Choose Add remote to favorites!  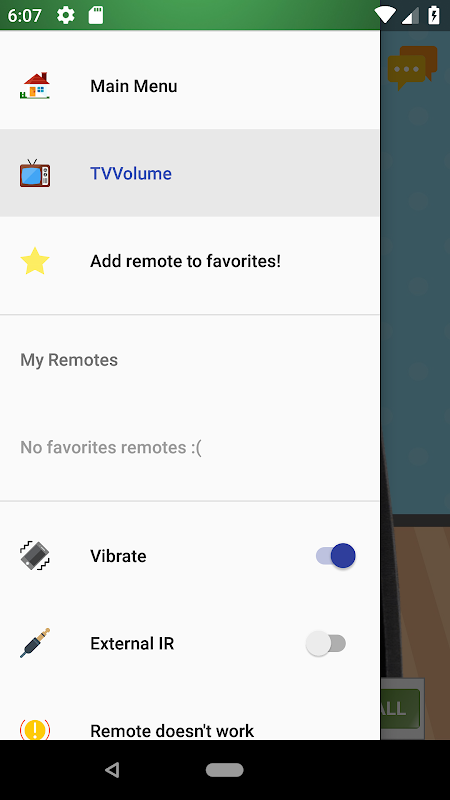pos(189,261)
